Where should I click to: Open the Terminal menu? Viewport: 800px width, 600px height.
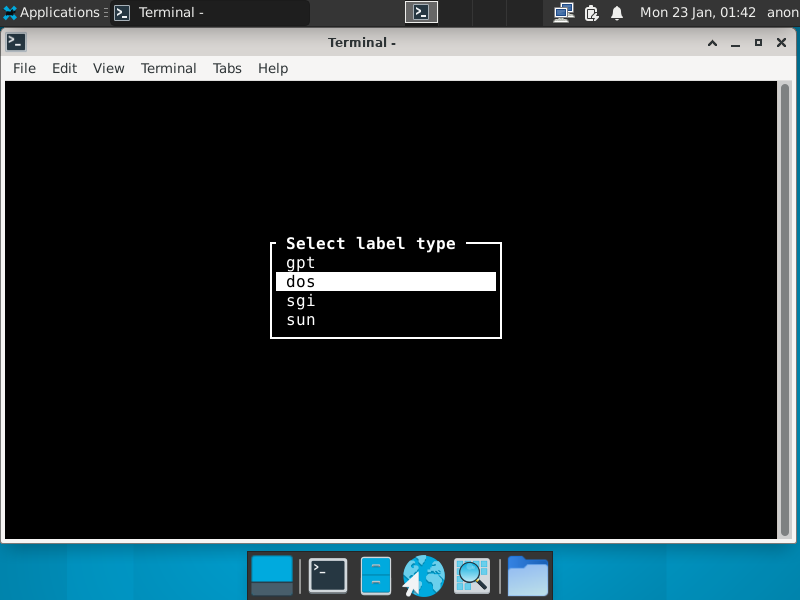pyautogui.click(x=168, y=68)
